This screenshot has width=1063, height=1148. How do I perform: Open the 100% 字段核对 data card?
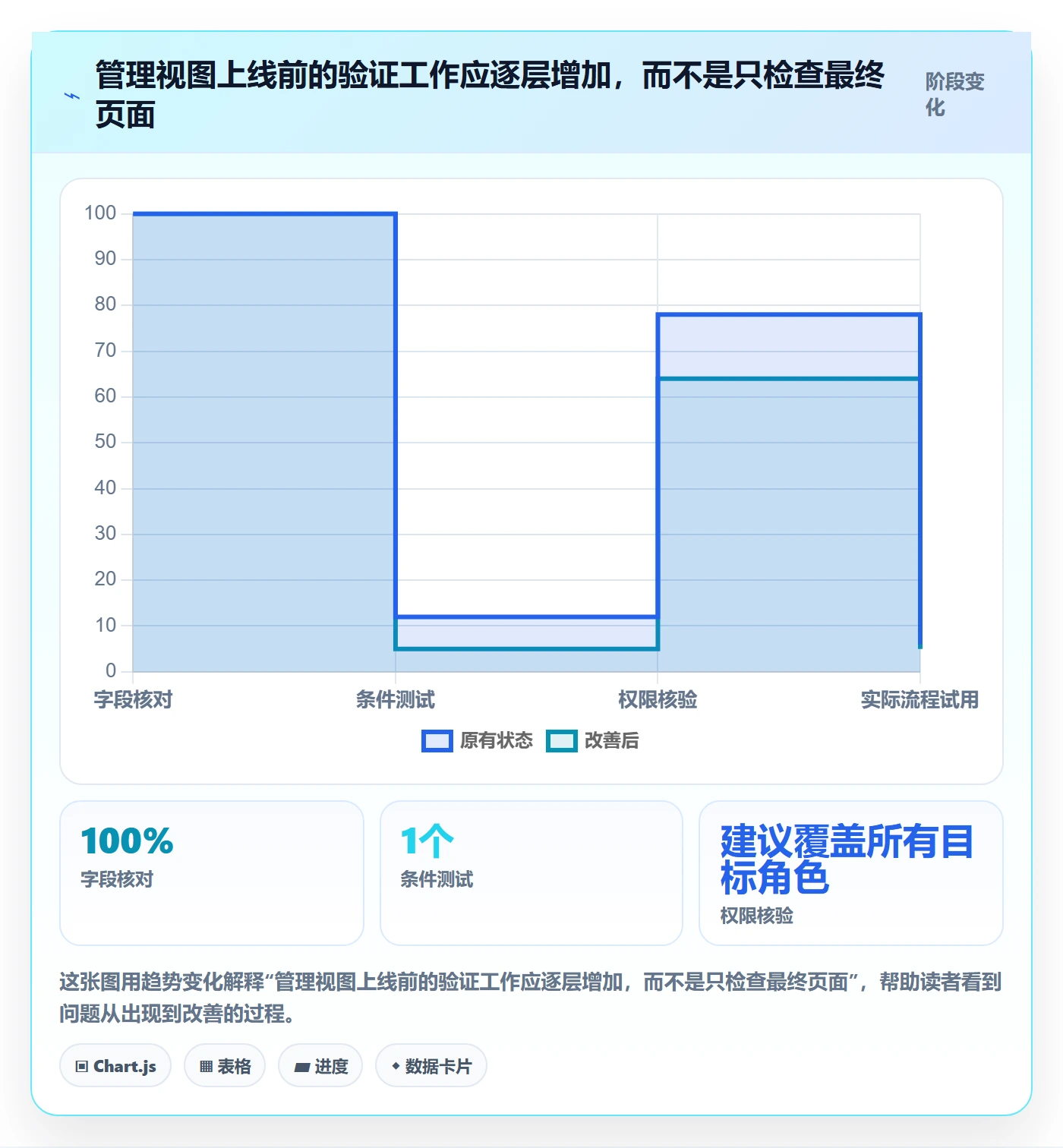click(212, 873)
